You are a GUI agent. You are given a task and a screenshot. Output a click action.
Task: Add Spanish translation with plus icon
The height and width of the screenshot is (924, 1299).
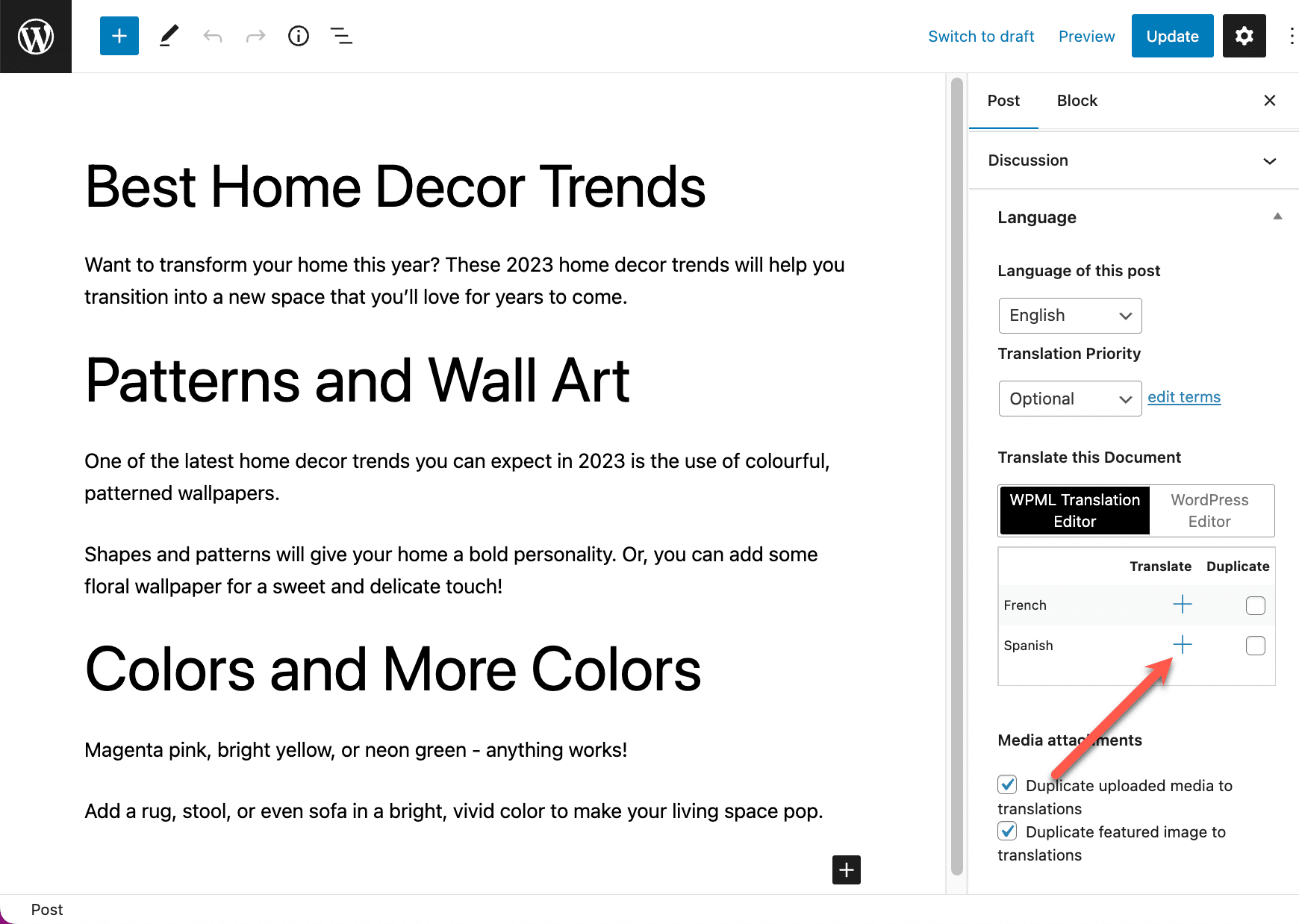point(1183,645)
